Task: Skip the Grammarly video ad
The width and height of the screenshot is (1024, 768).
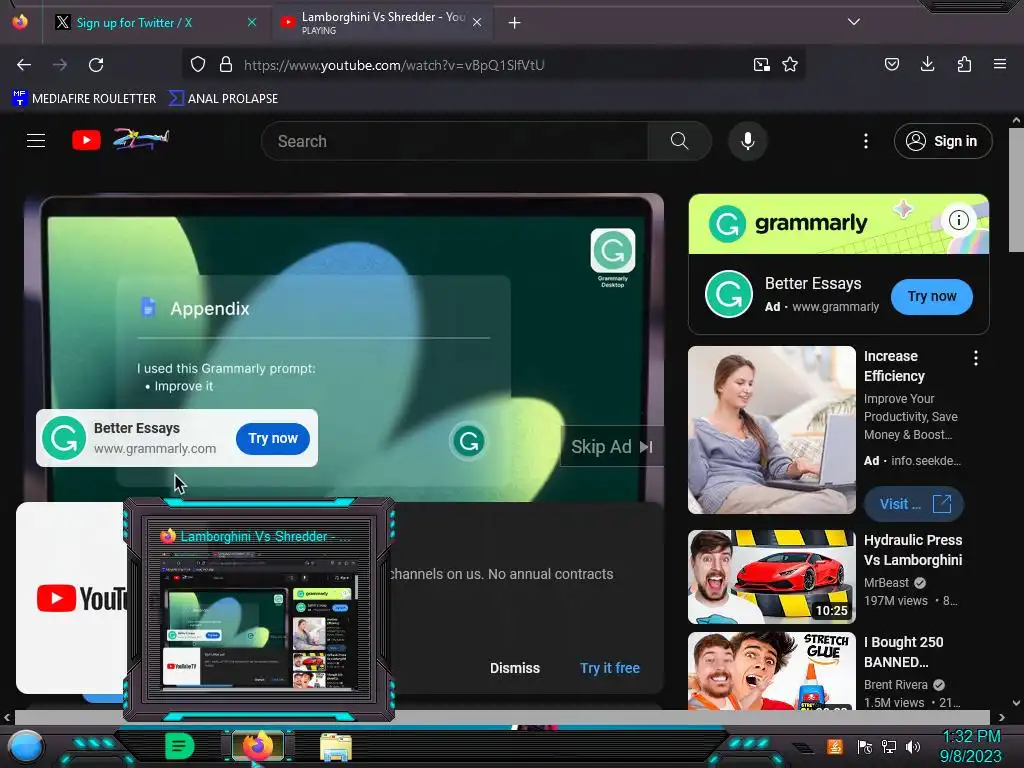Action: [612, 447]
